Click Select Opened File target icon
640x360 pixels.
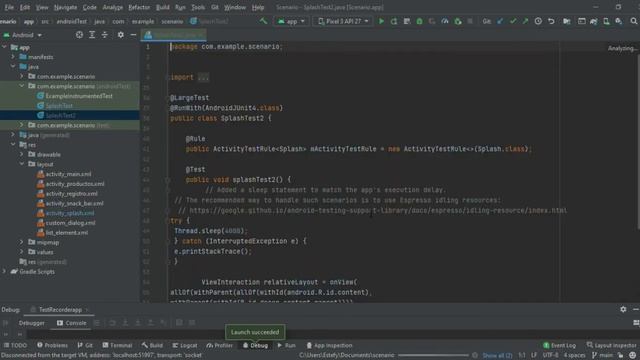(x=79, y=35)
